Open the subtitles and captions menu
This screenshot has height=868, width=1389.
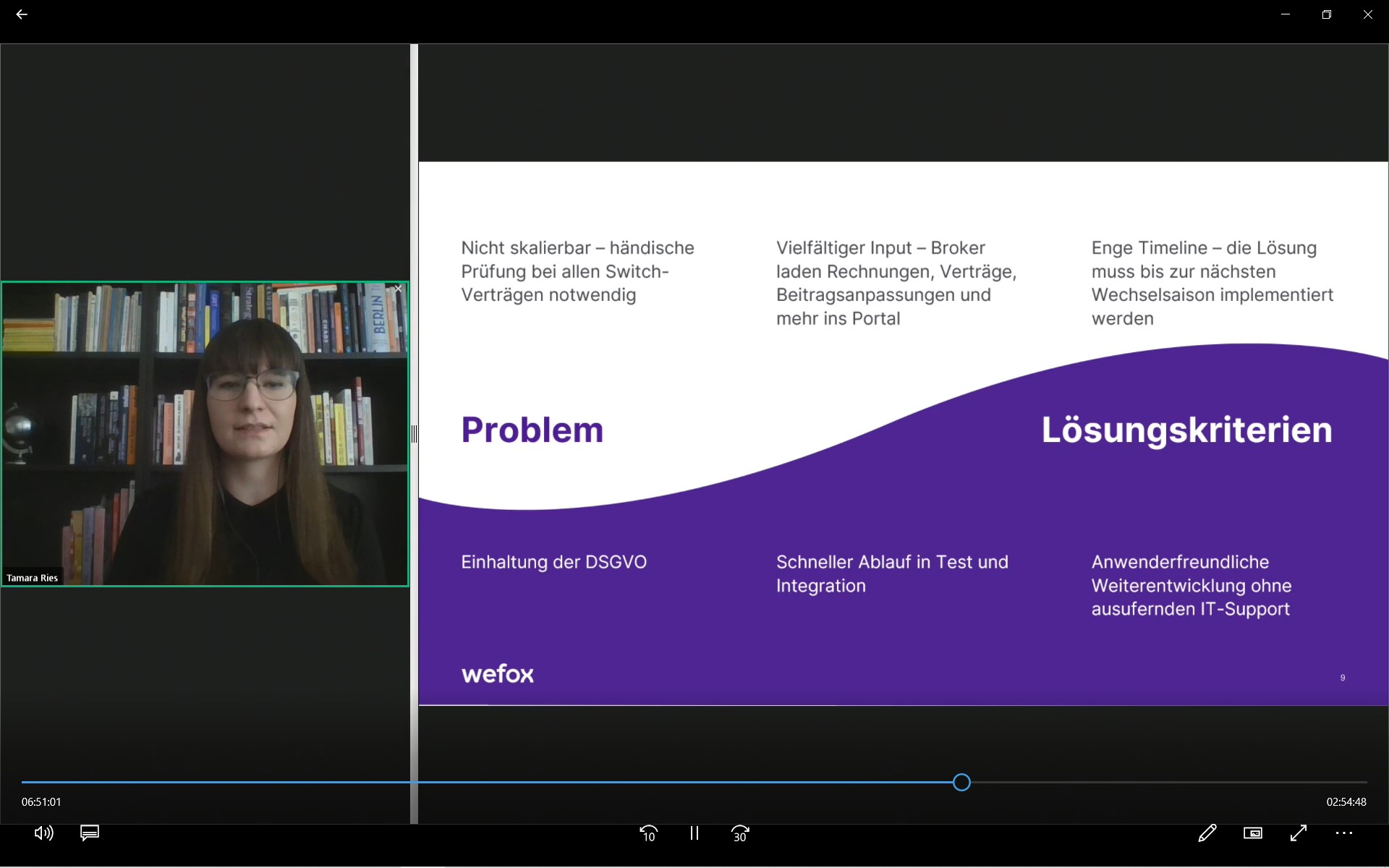pyautogui.click(x=90, y=833)
